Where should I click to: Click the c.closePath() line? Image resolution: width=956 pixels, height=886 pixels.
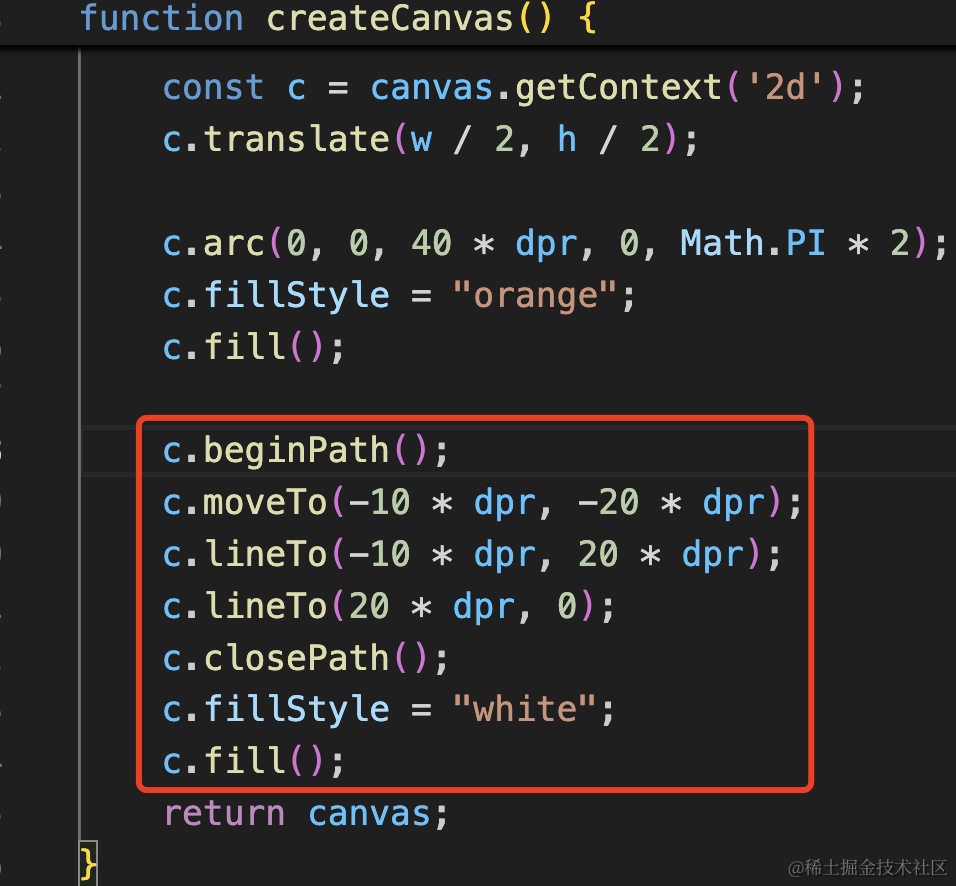point(305,659)
